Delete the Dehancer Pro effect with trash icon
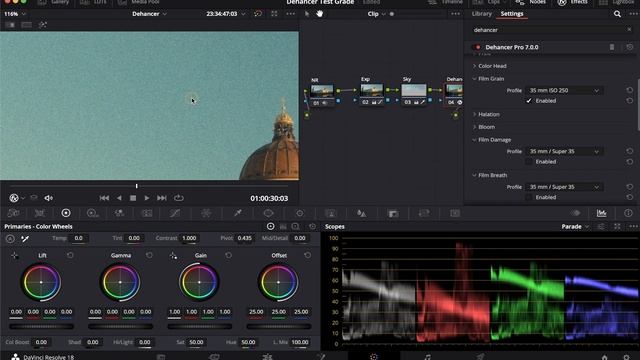The image size is (640, 360). click(x=612, y=47)
